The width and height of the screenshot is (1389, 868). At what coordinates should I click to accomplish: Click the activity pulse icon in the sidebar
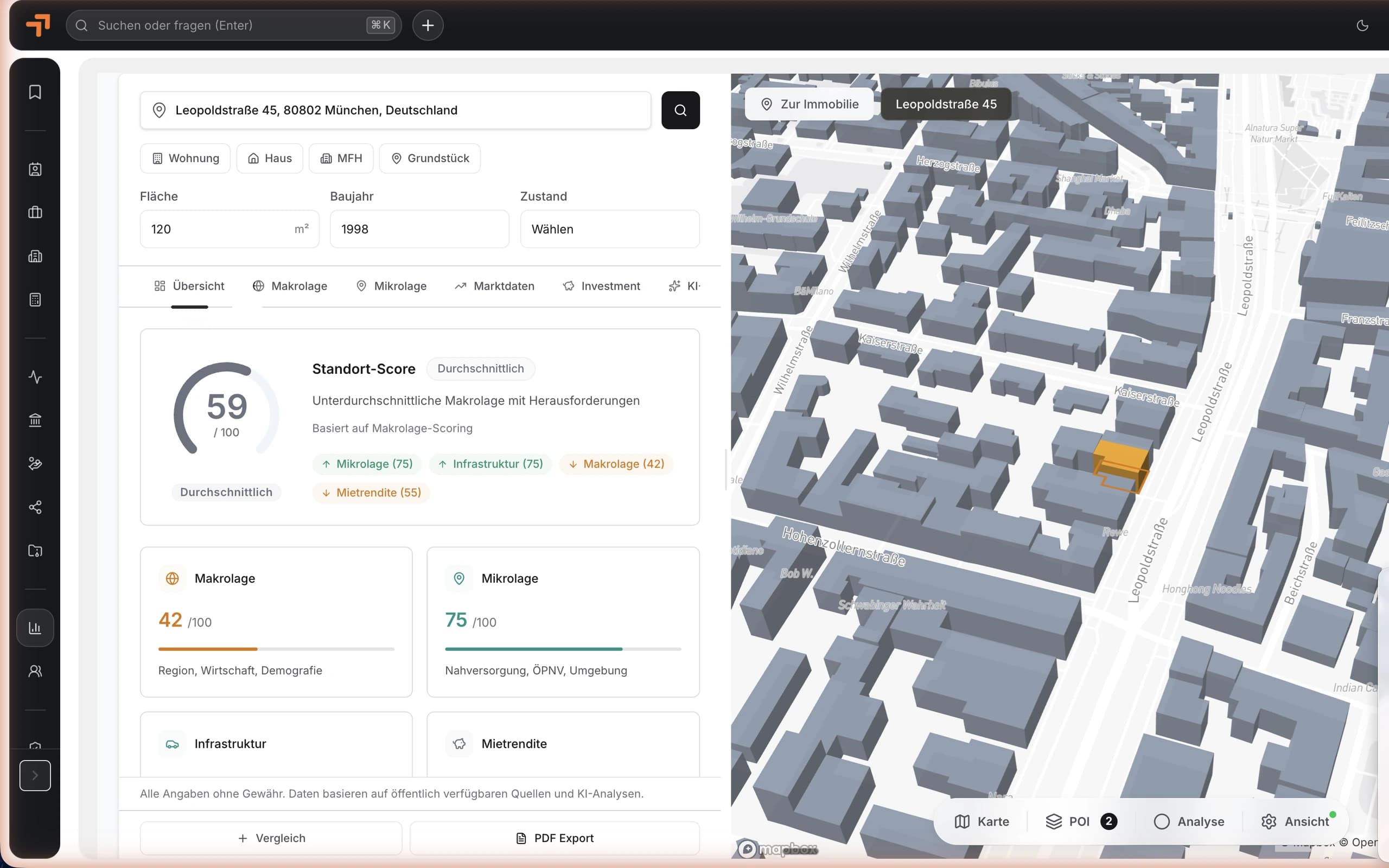(35, 377)
